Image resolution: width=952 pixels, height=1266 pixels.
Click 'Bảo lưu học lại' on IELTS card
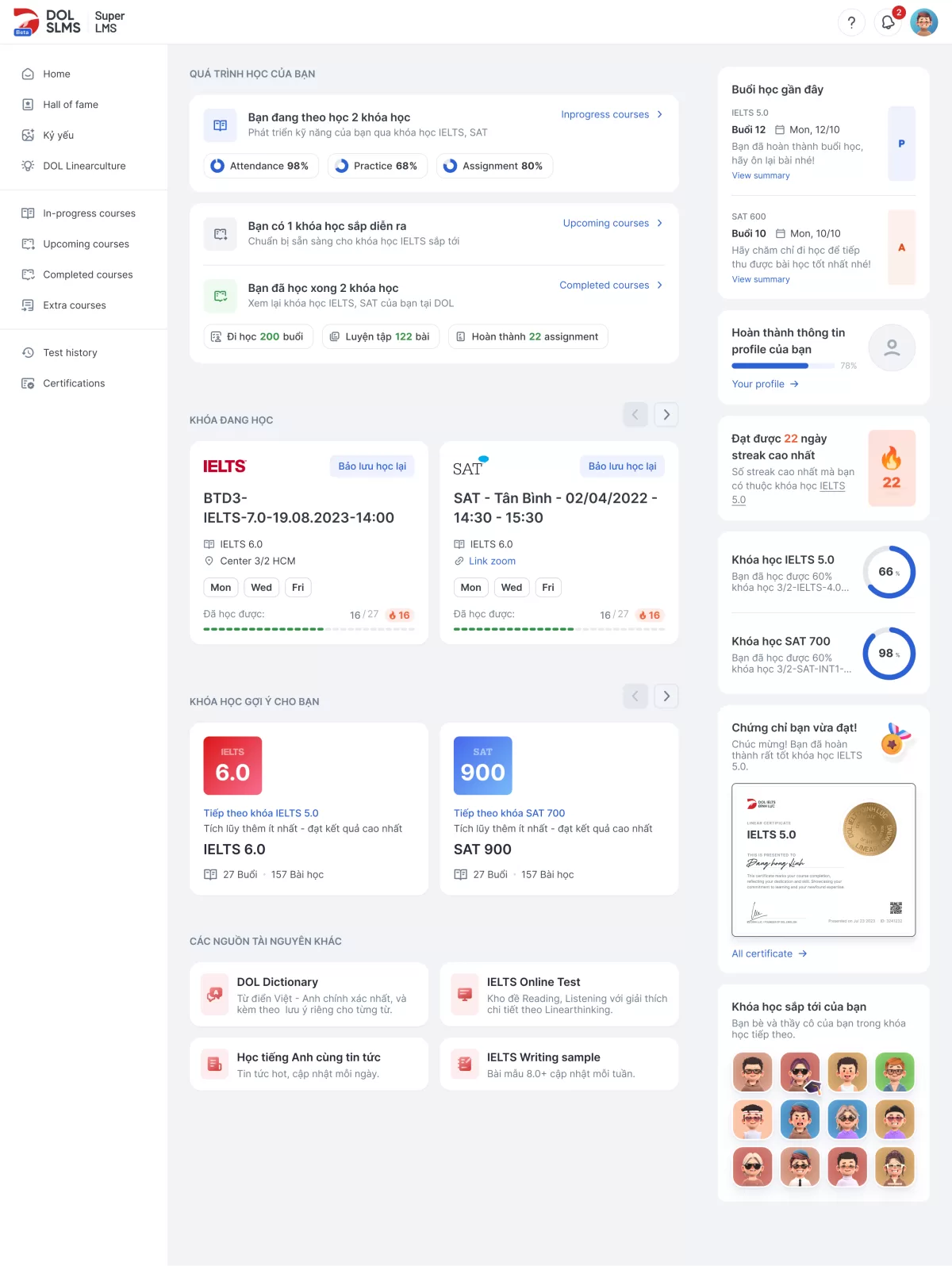(x=372, y=466)
